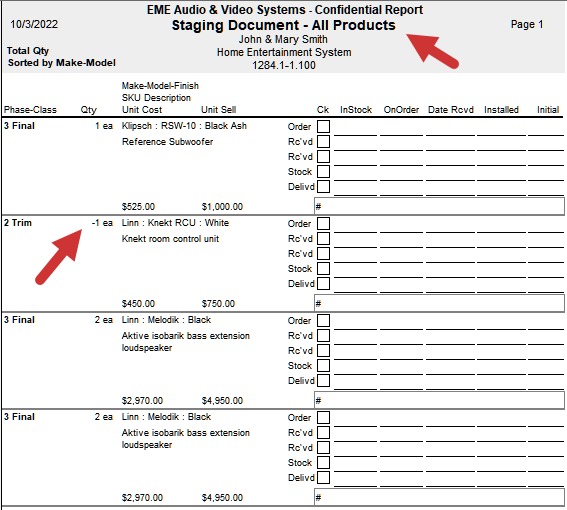Click the 'Date Rcvd' column header
Viewport: 567px width, 510px height.
point(451,110)
